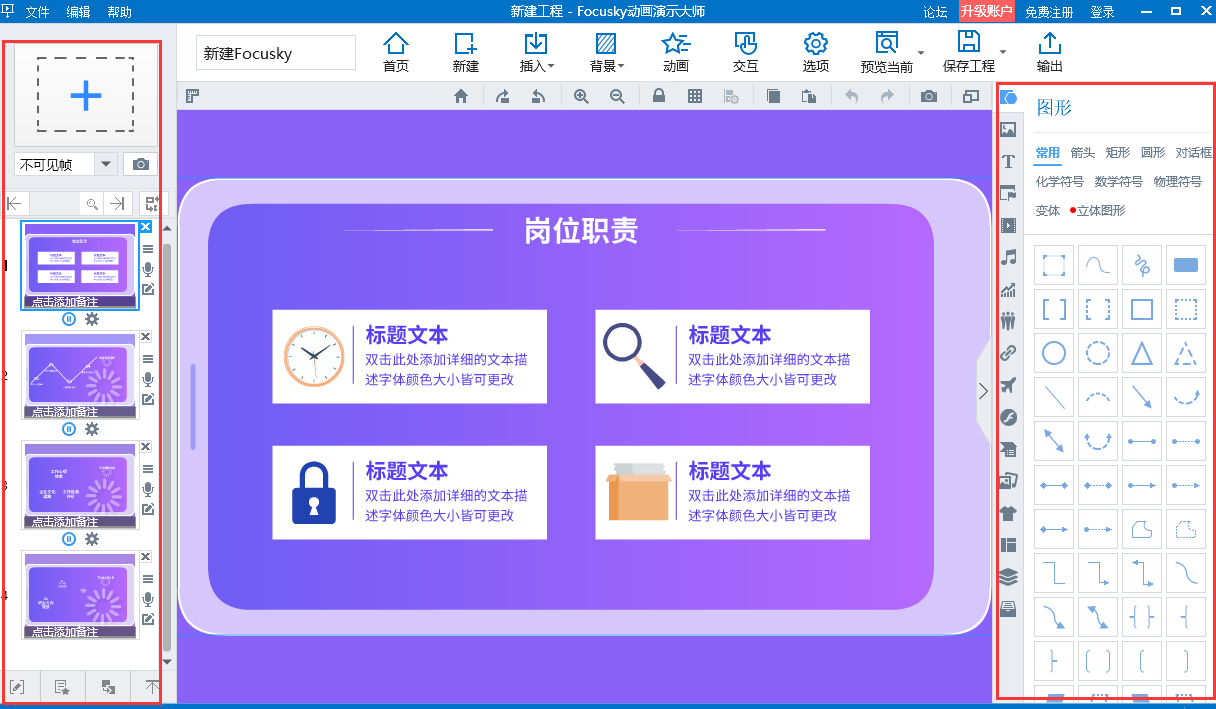Switch to the 箭头 shapes tab

pos(1083,153)
